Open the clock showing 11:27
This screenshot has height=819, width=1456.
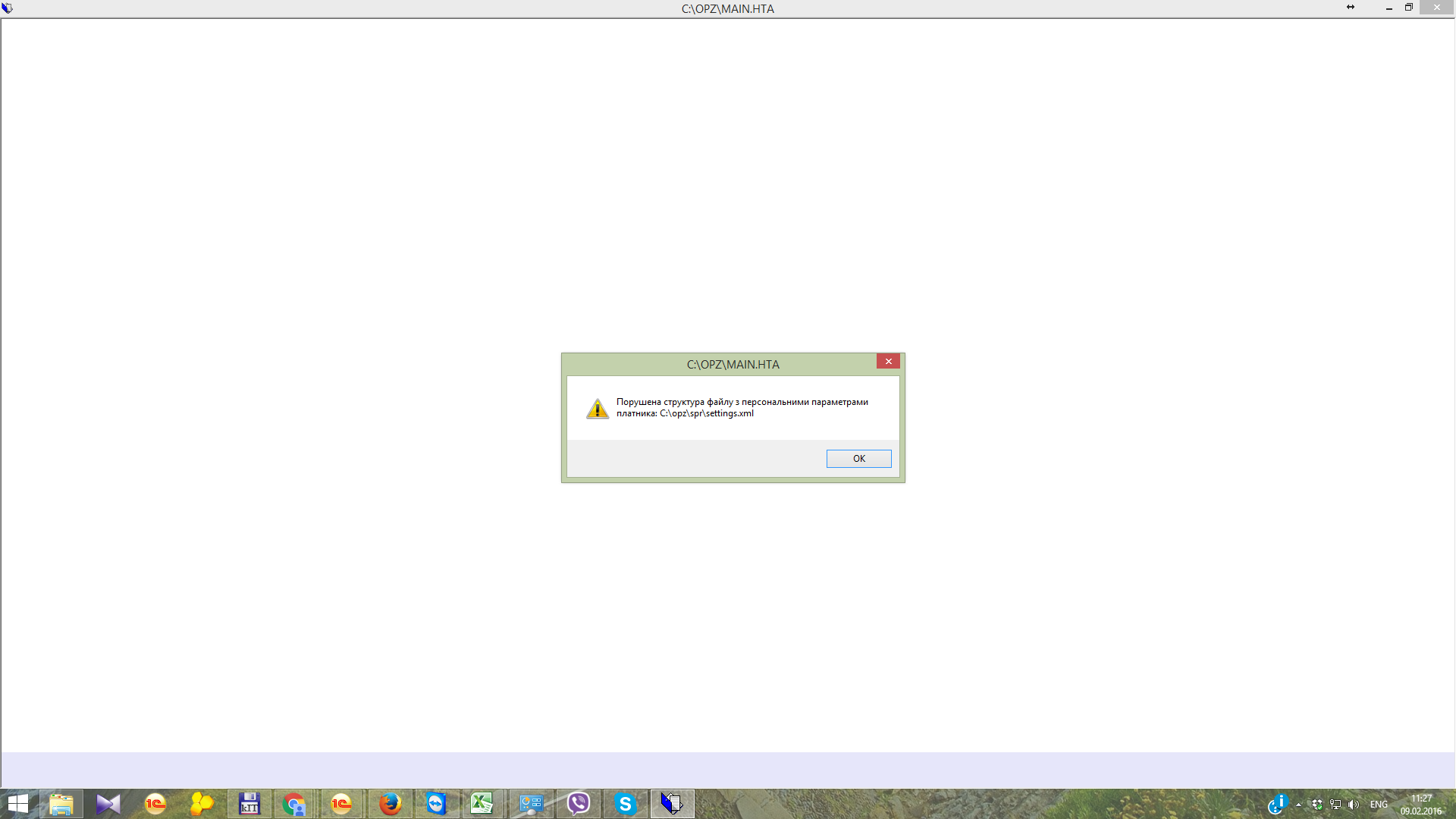1421,805
